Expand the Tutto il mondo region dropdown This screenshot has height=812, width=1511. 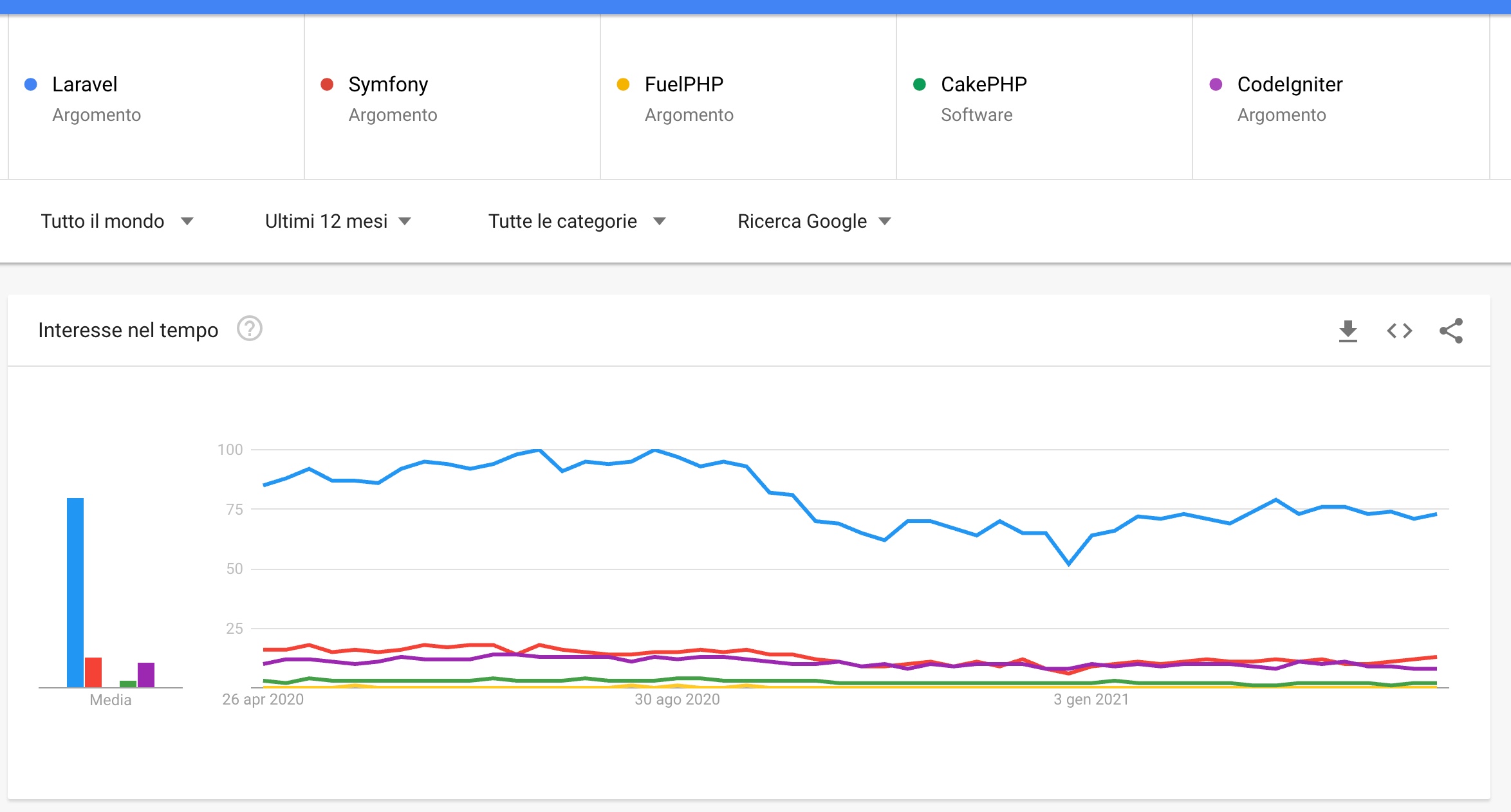tap(117, 221)
